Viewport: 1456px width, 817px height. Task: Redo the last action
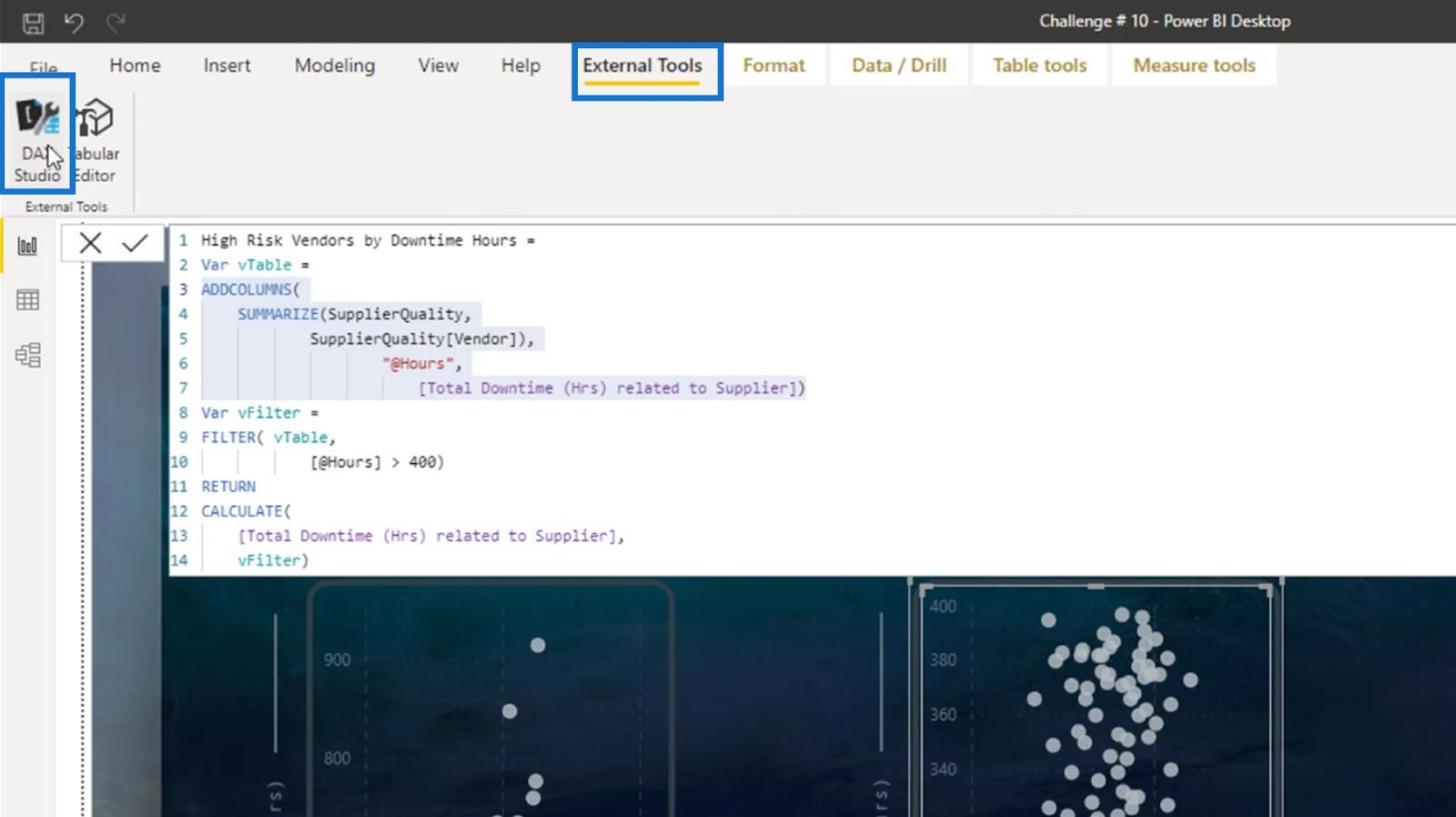(x=115, y=23)
